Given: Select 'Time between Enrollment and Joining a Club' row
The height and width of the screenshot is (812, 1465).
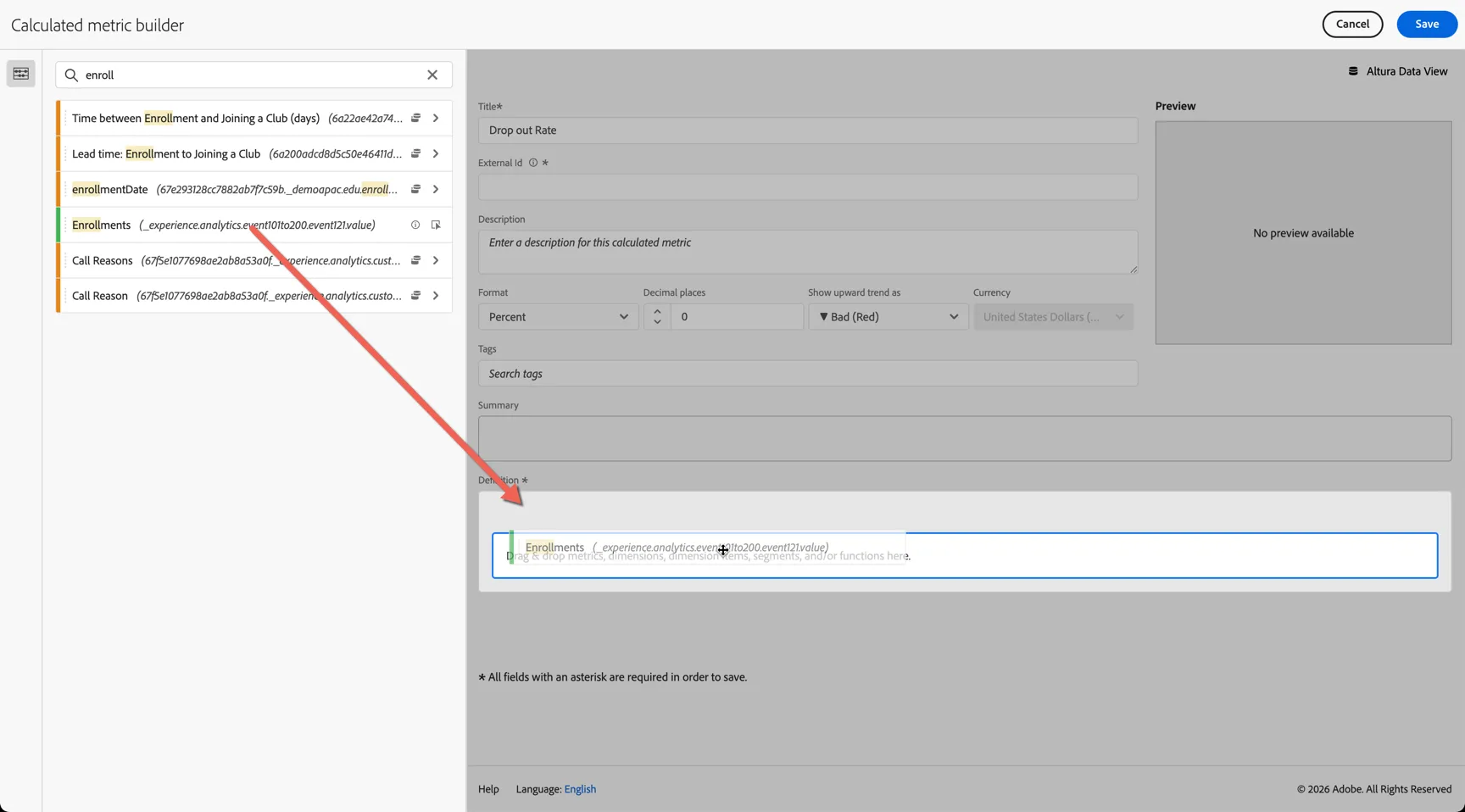Looking at the screenshot, I should coord(253,118).
